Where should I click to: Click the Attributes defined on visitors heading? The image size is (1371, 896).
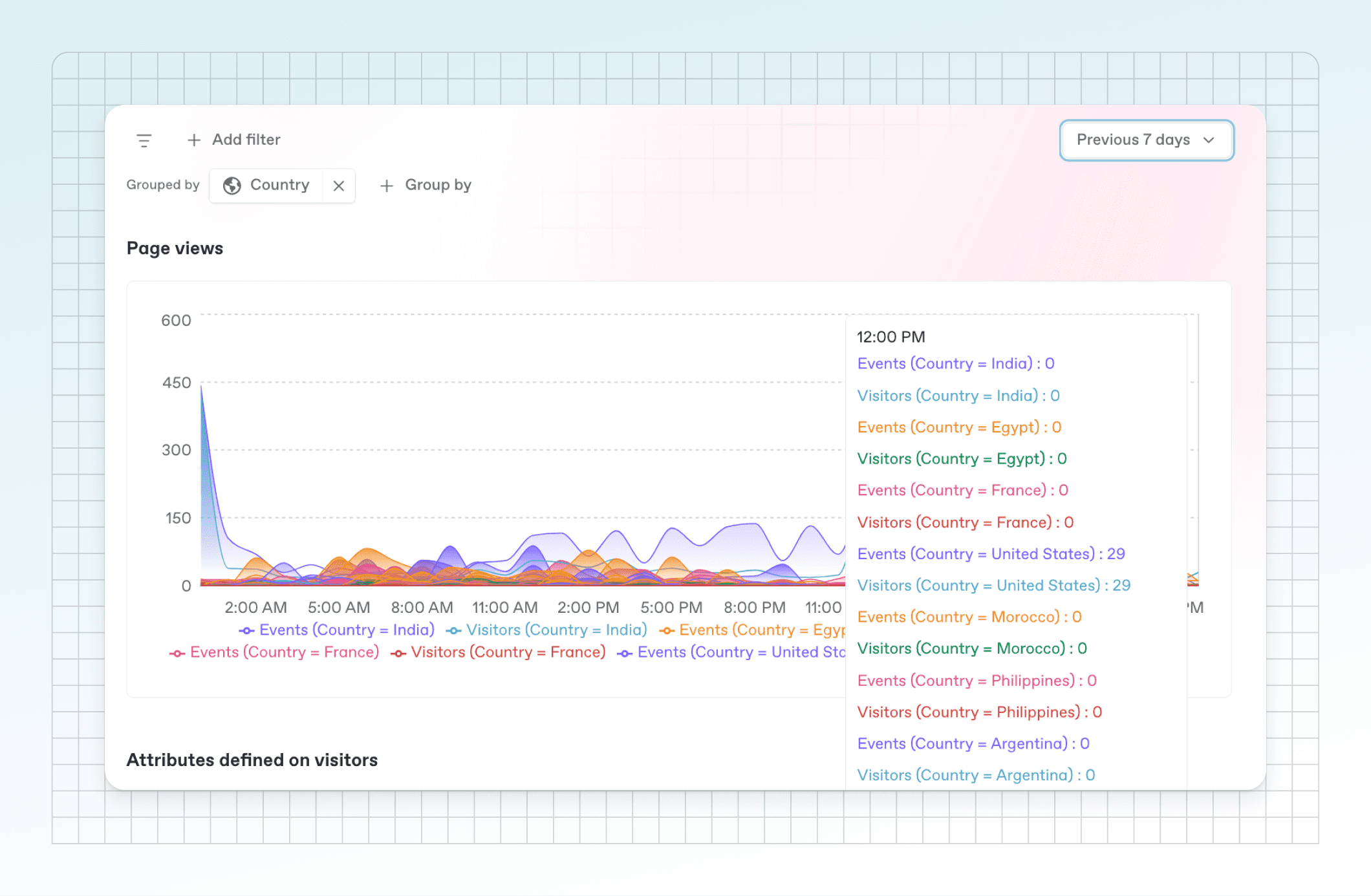click(x=252, y=760)
